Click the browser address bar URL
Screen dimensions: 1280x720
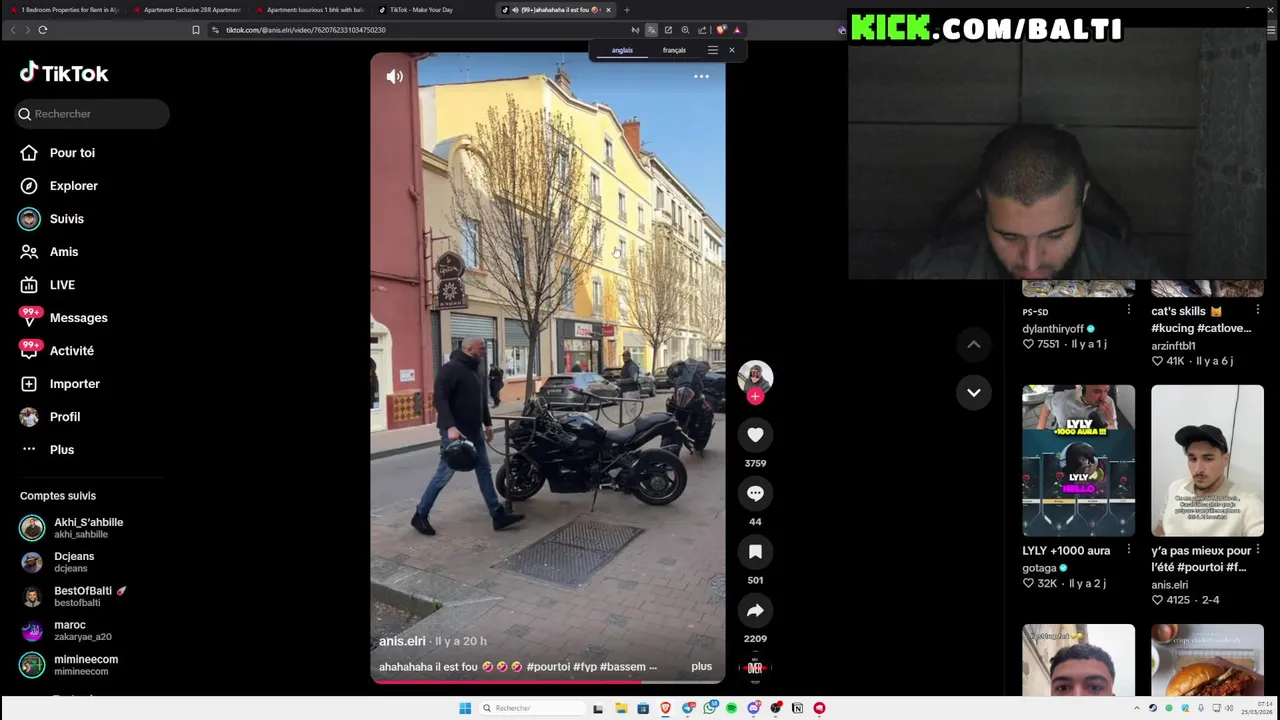[x=305, y=30]
